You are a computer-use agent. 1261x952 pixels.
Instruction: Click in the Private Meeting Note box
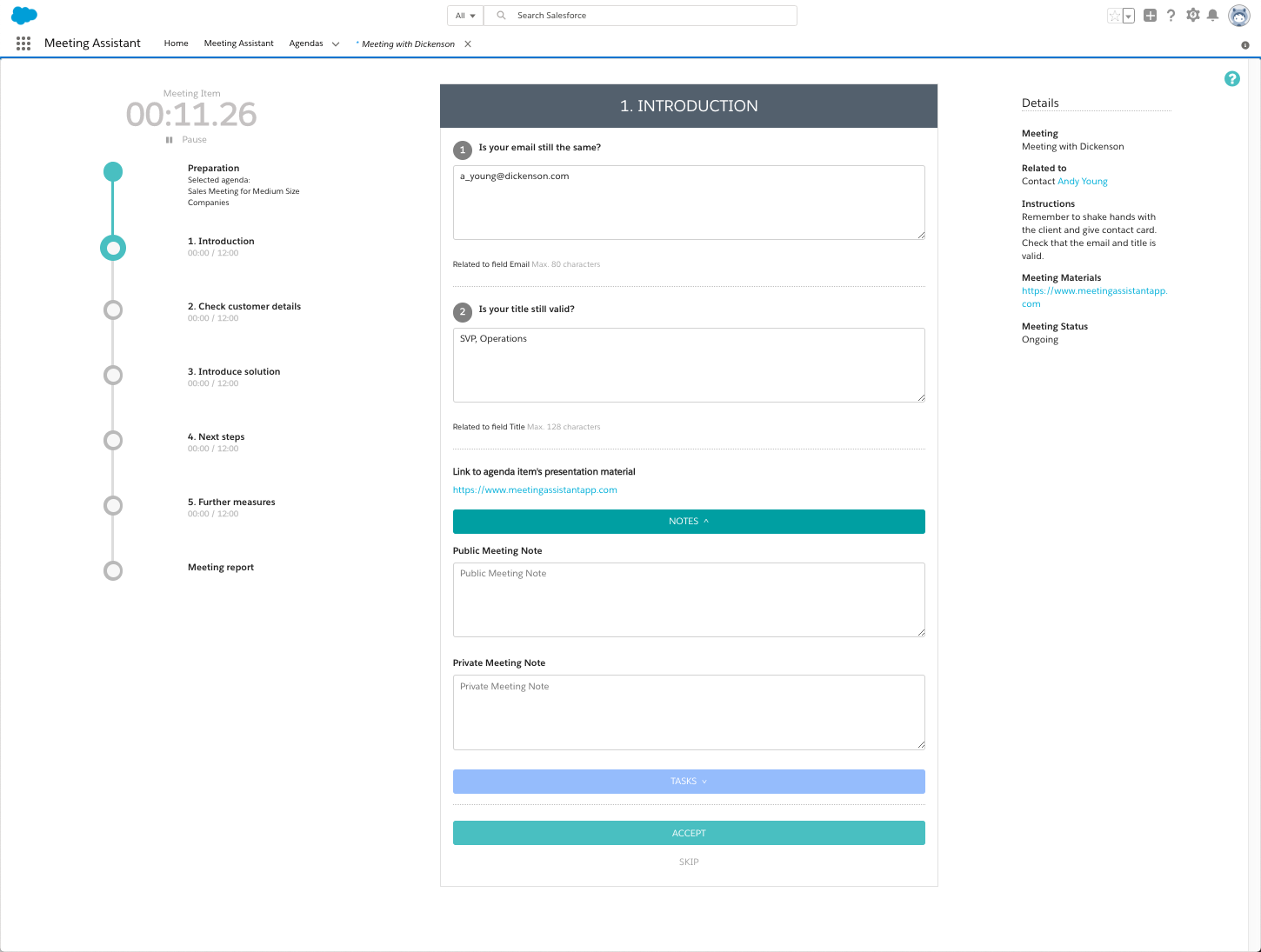(x=689, y=712)
